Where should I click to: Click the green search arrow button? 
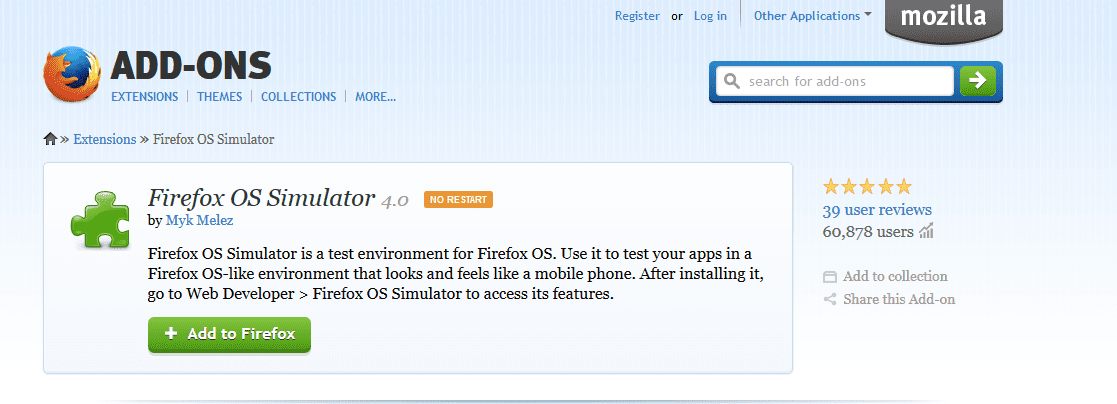point(977,81)
